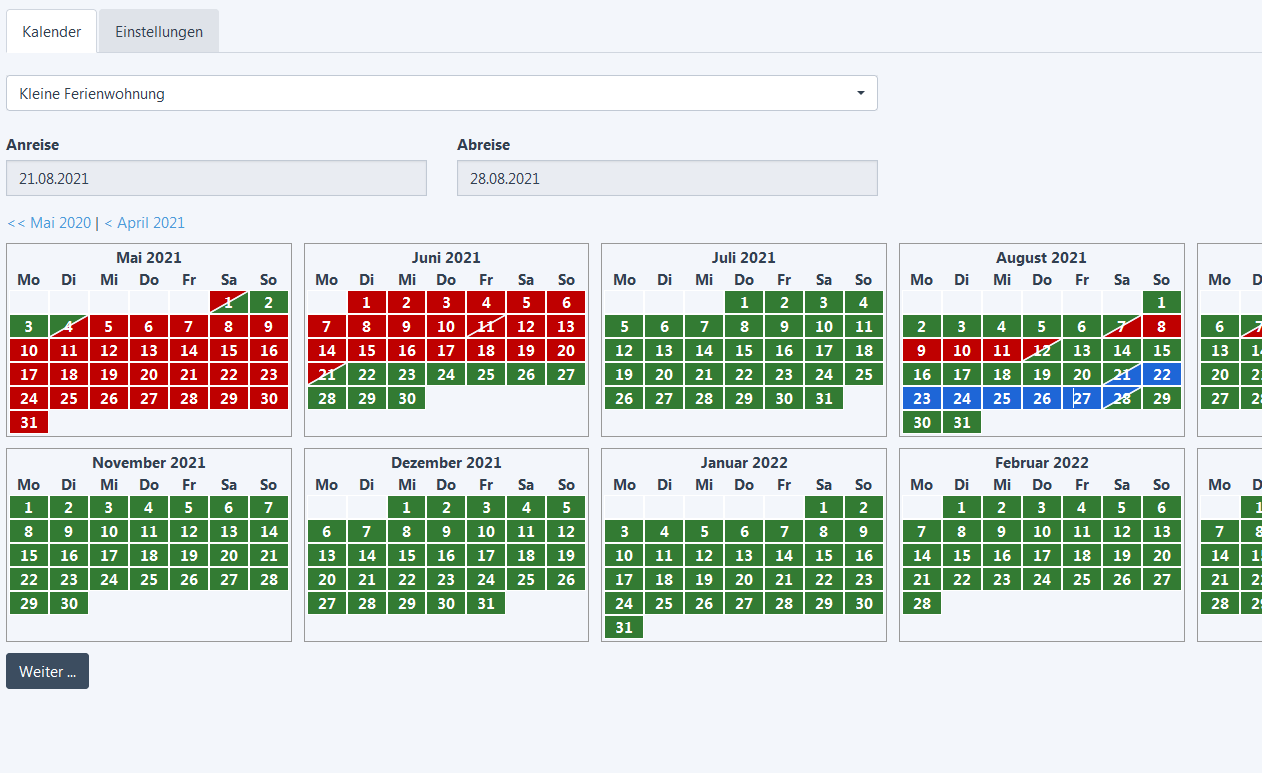The width and height of the screenshot is (1262, 773).
Task: Select day 17 in November 2021
Action: [x=109, y=555]
